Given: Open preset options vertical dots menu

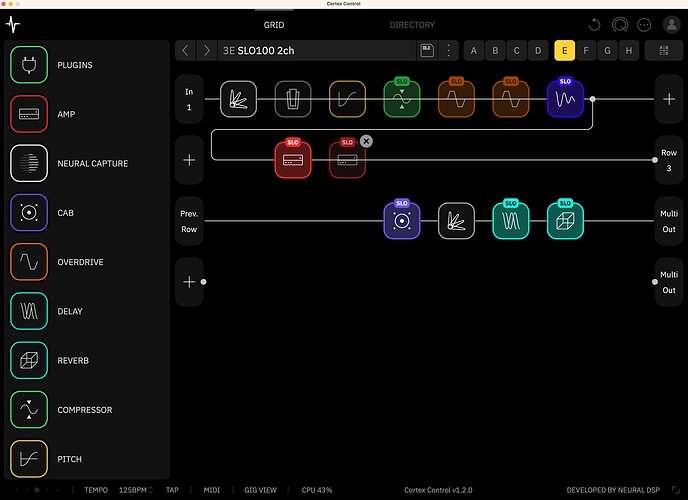Looking at the screenshot, I should (x=448, y=50).
